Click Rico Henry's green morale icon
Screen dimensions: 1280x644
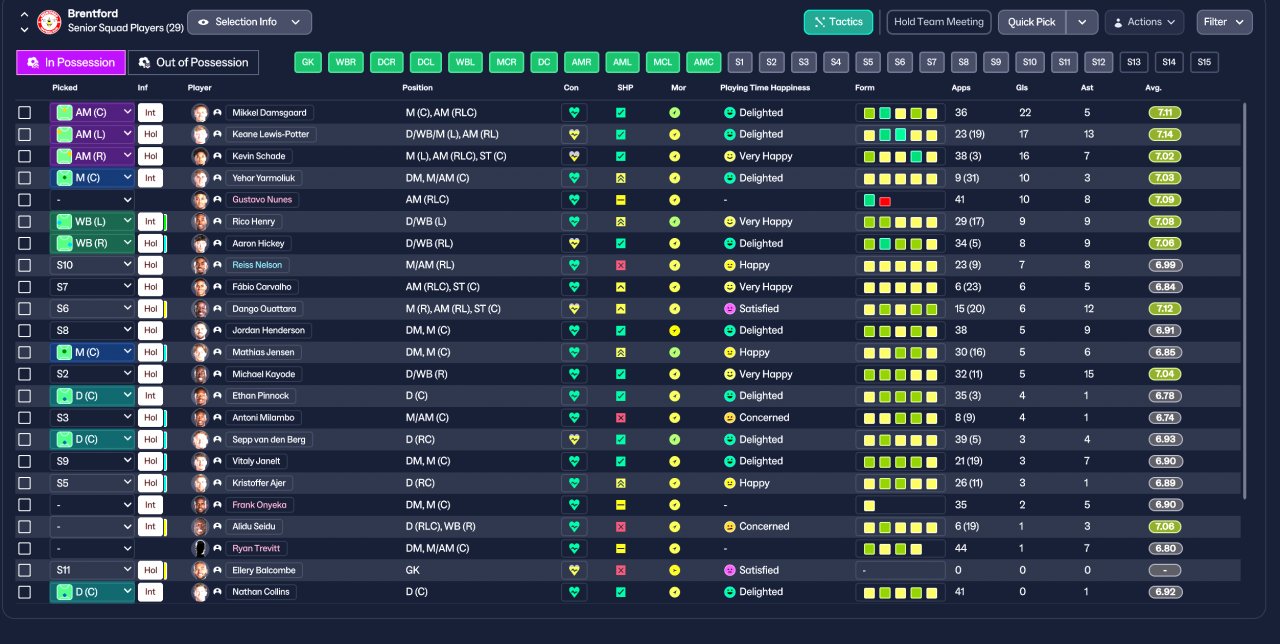[x=675, y=222]
